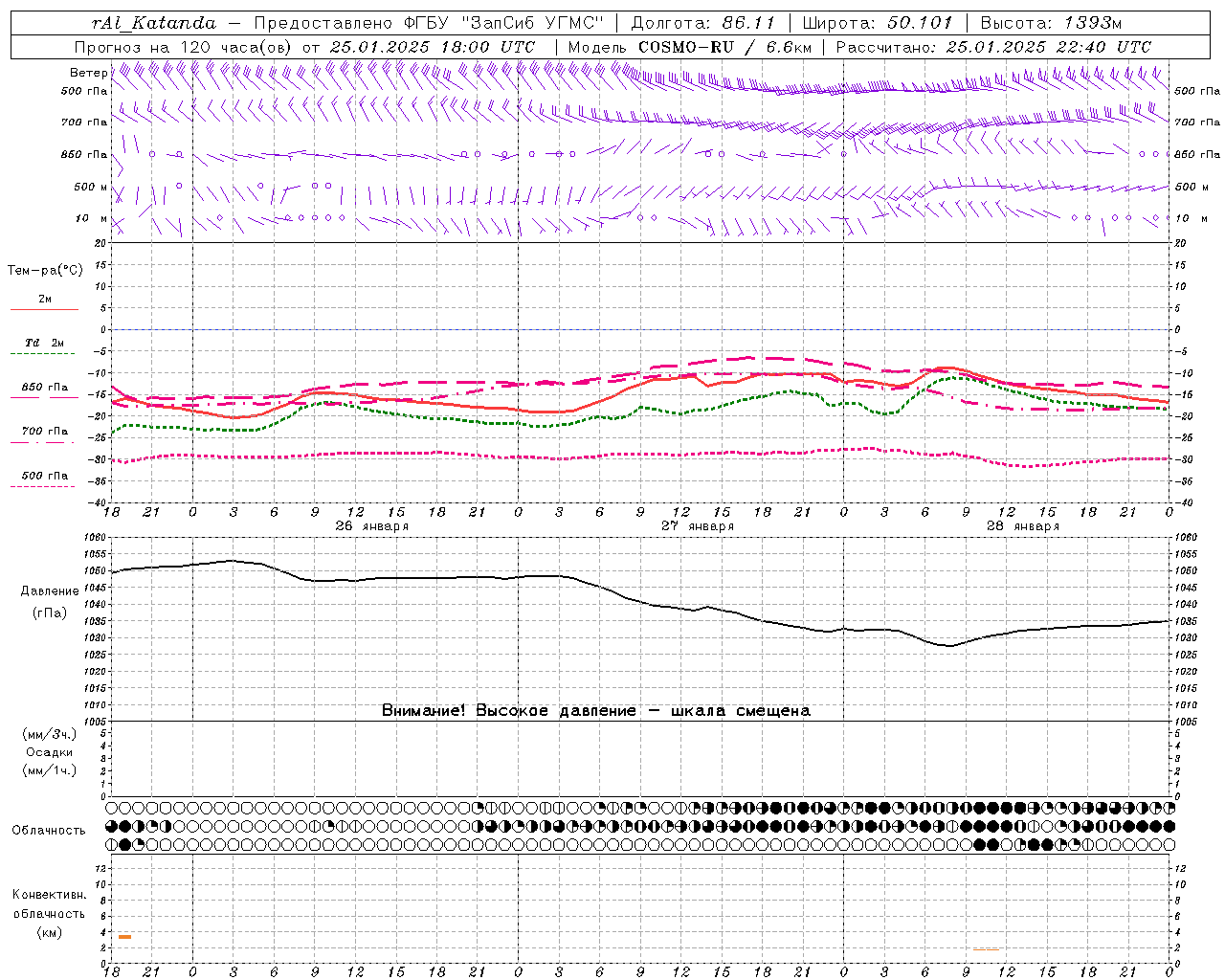Select the forecast start time 25.01.2025 18:00 UTC

(433, 47)
